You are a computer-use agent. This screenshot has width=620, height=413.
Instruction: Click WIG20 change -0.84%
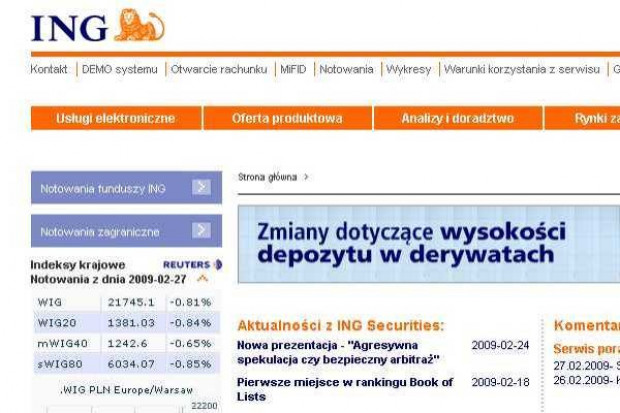click(191, 323)
